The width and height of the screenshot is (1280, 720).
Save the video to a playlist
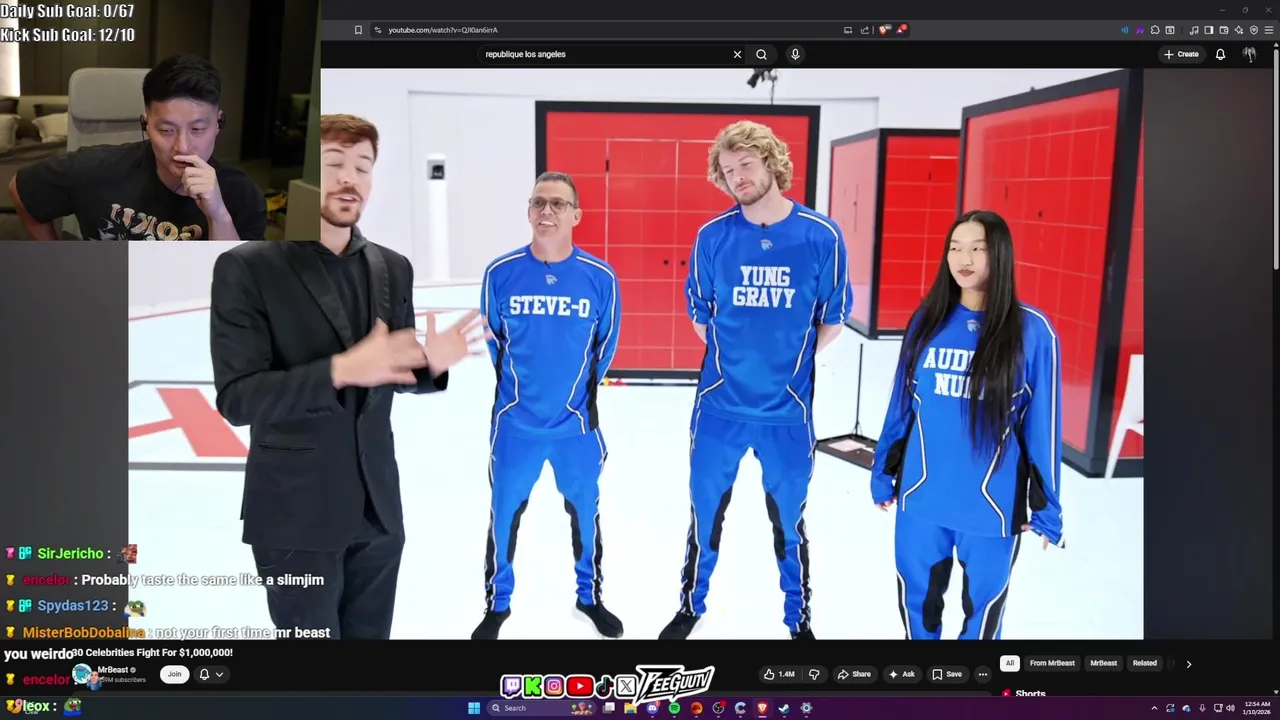click(x=947, y=674)
